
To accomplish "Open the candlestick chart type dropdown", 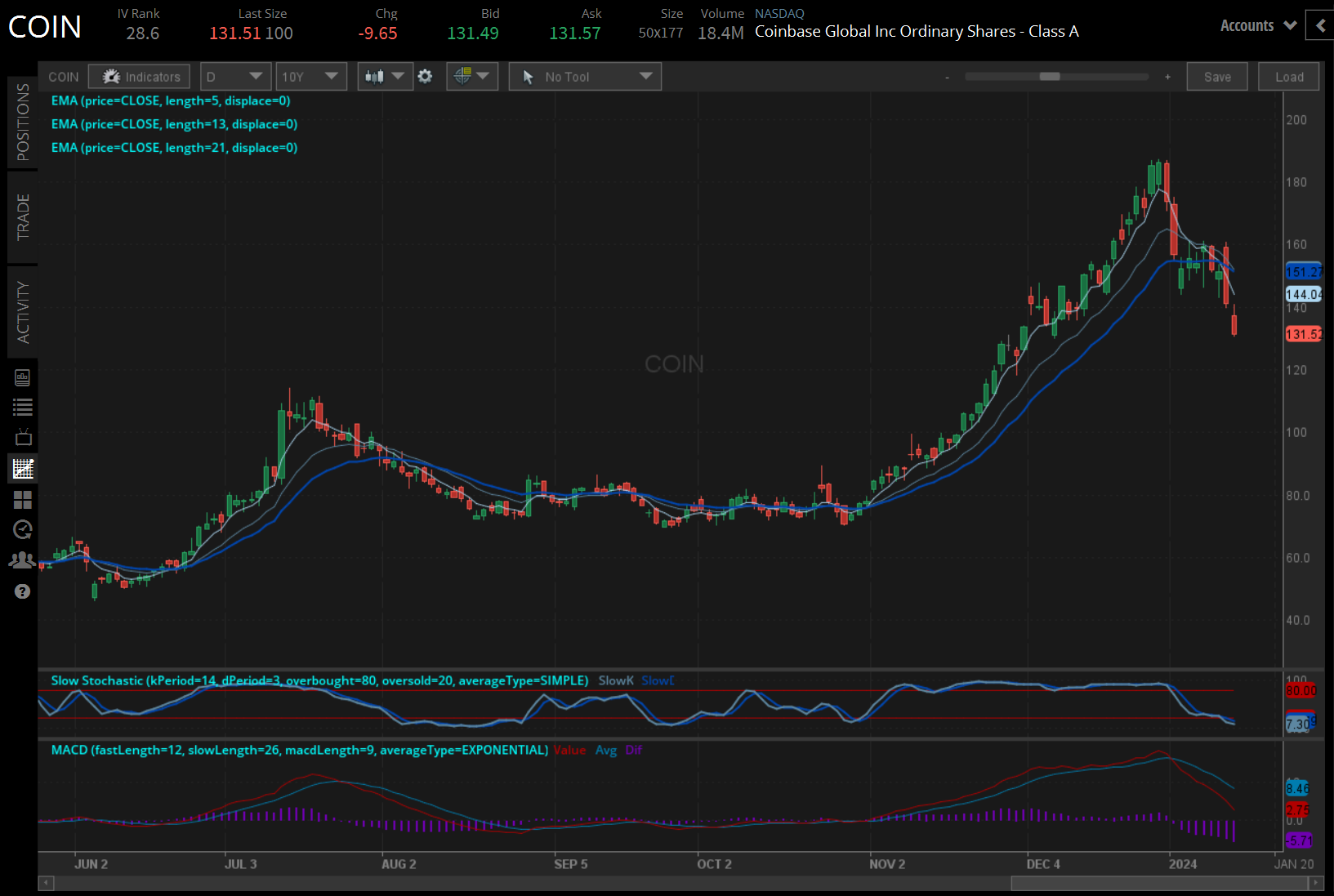I will (x=385, y=77).
